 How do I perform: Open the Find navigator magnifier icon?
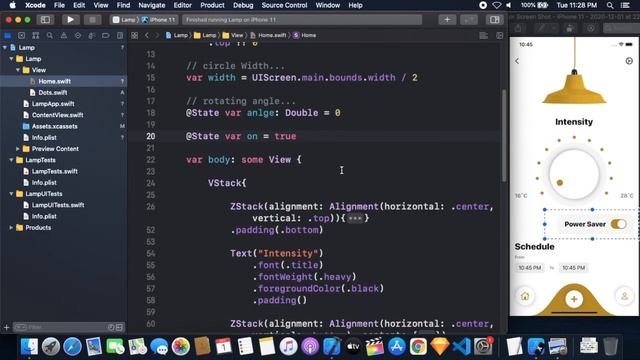49,36
